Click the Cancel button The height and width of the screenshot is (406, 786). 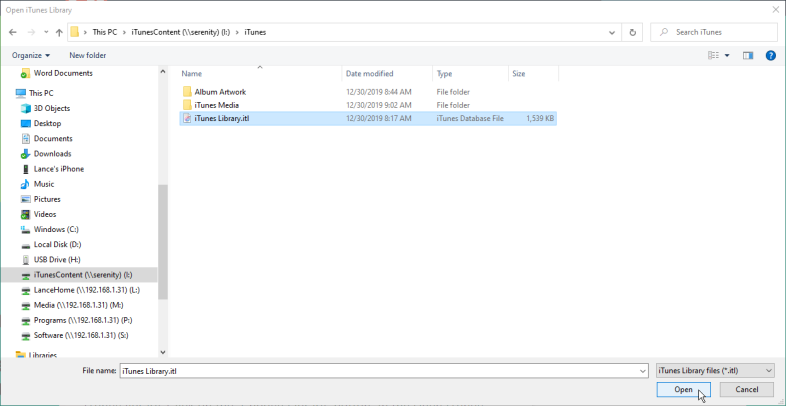747,389
